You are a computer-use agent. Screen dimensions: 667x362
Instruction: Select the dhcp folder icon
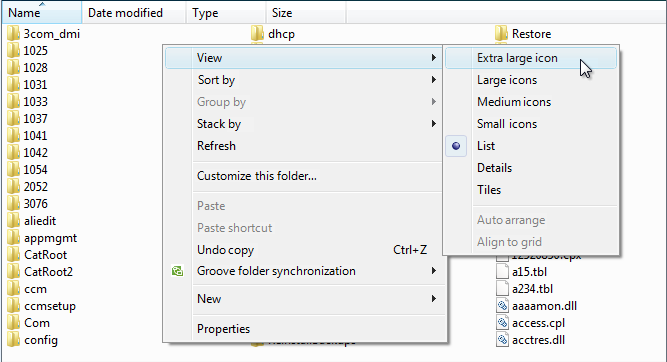click(257, 34)
